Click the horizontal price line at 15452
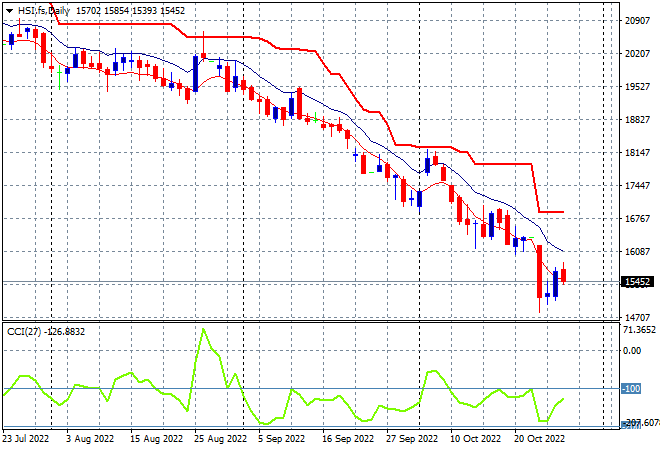This screenshot has width=660, height=450. coord(311,282)
